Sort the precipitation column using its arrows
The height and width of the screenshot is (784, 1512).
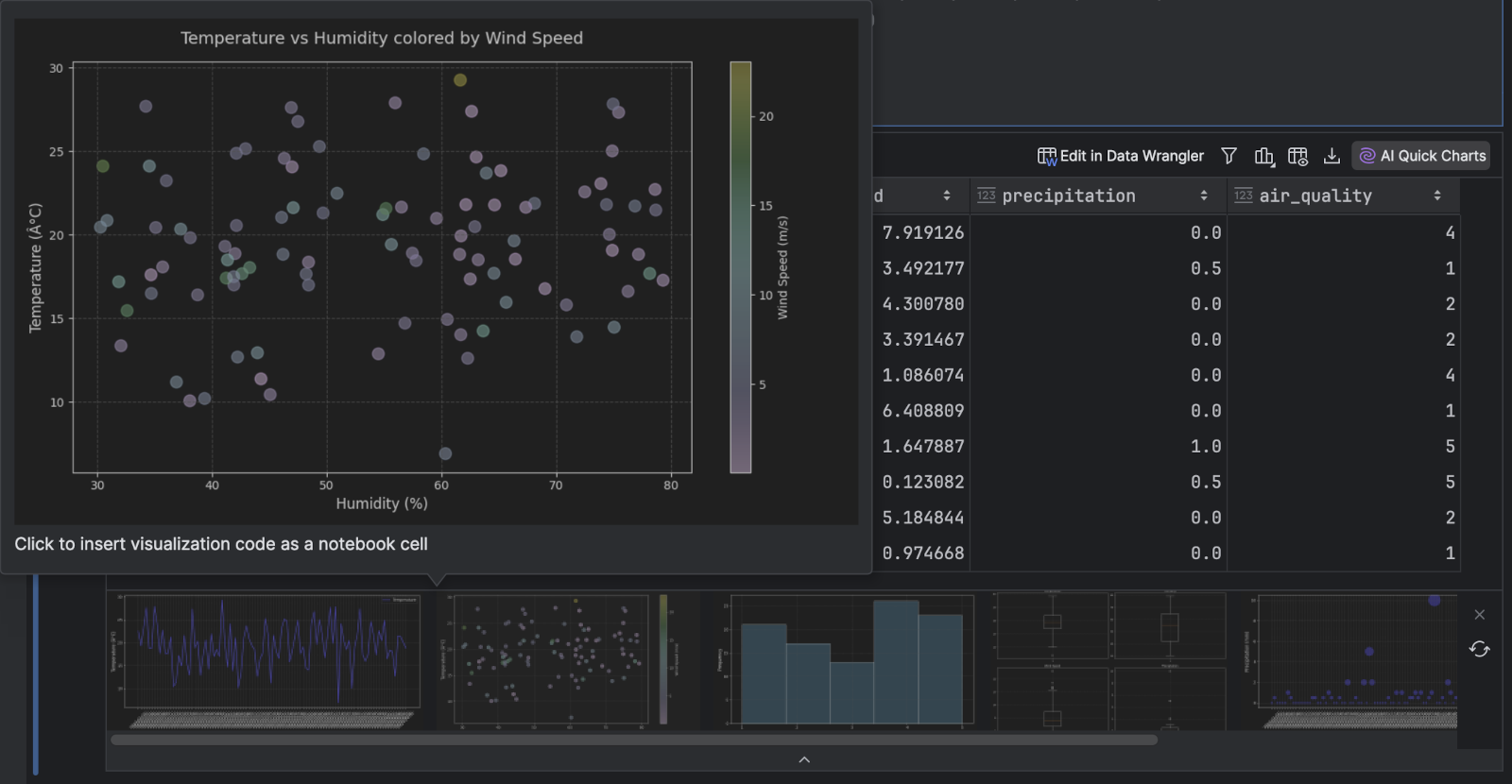[x=1204, y=196]
